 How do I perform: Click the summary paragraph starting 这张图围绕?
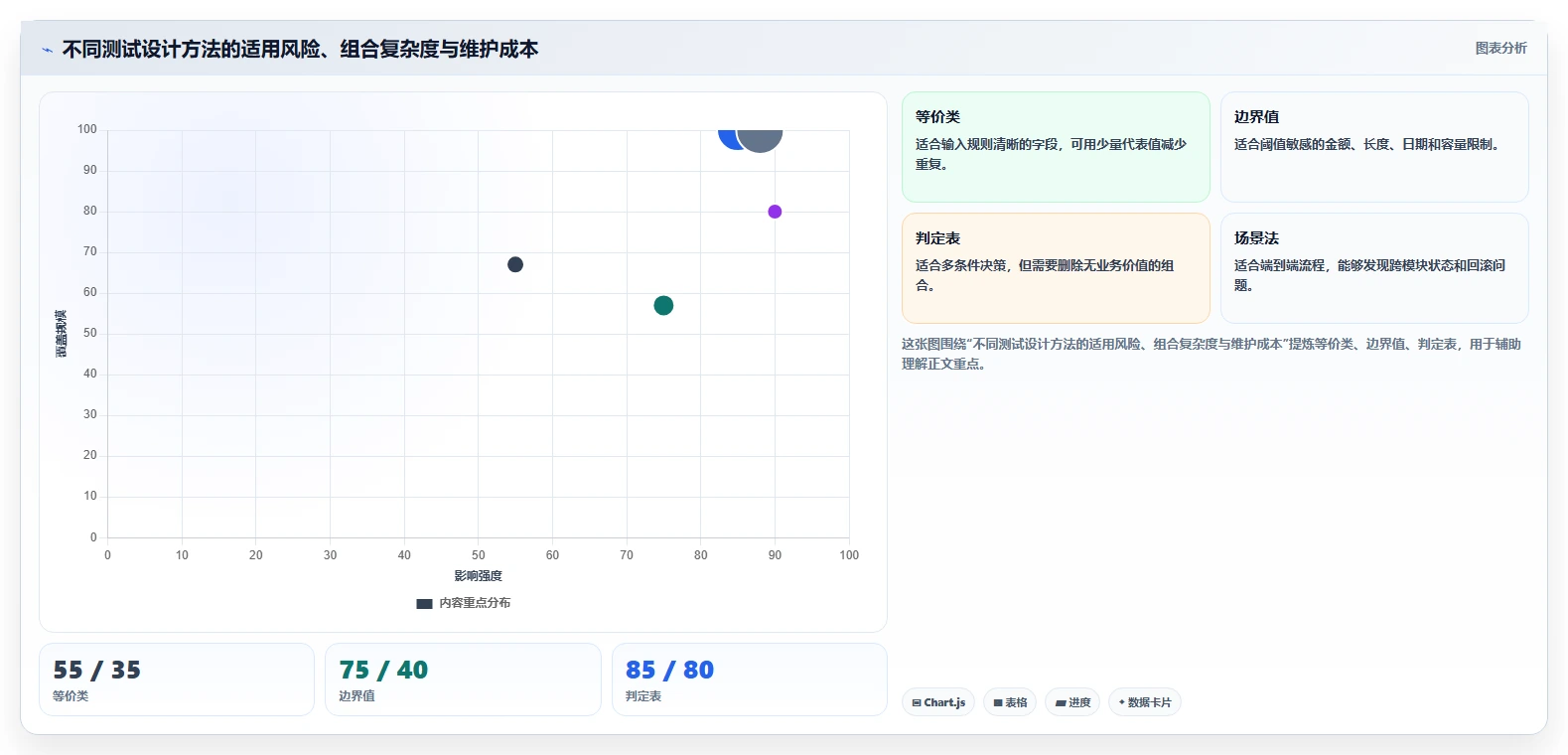[1212, 354]
